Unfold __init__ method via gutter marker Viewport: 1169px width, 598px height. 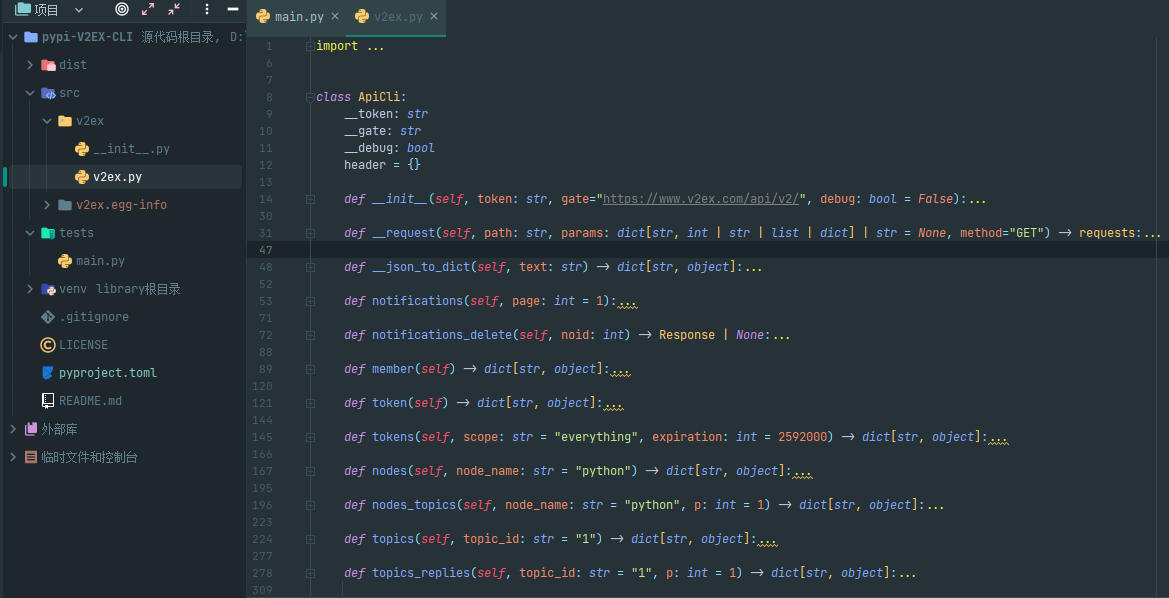[309, 199]
